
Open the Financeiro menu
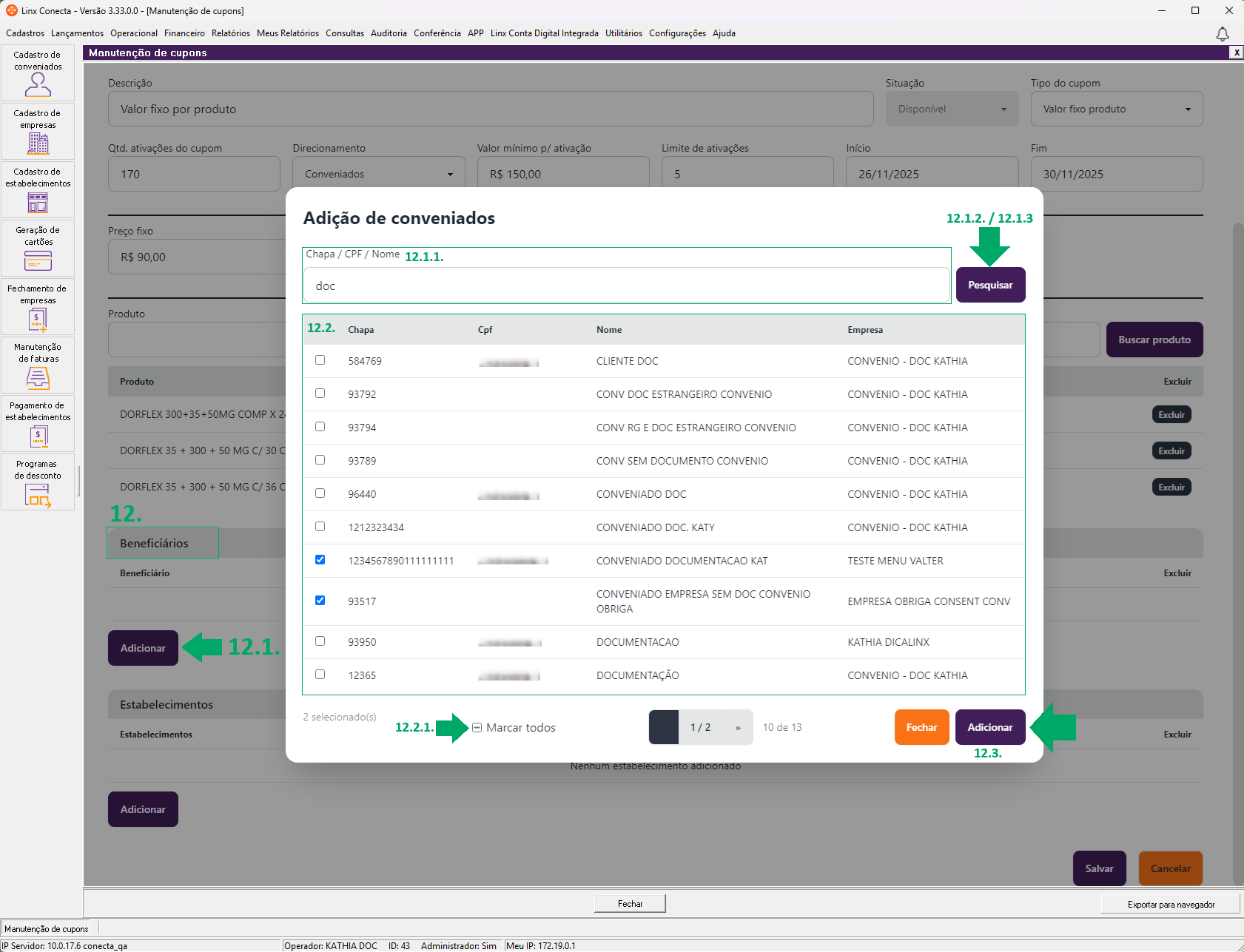click(x=184, y=33)
